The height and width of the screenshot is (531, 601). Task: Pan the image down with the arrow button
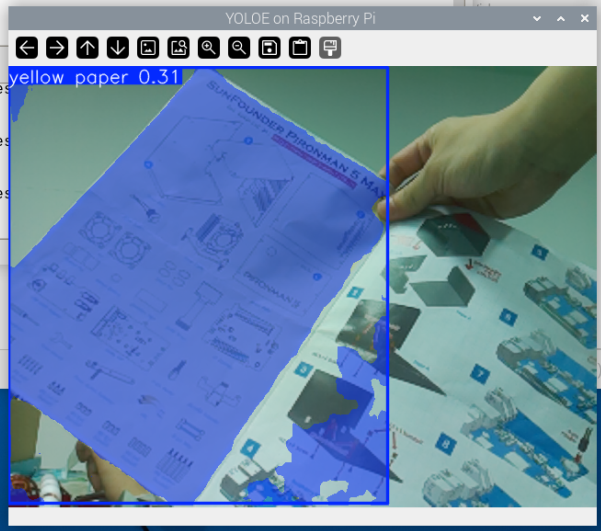pyautogui.click(x=118, y=48)
